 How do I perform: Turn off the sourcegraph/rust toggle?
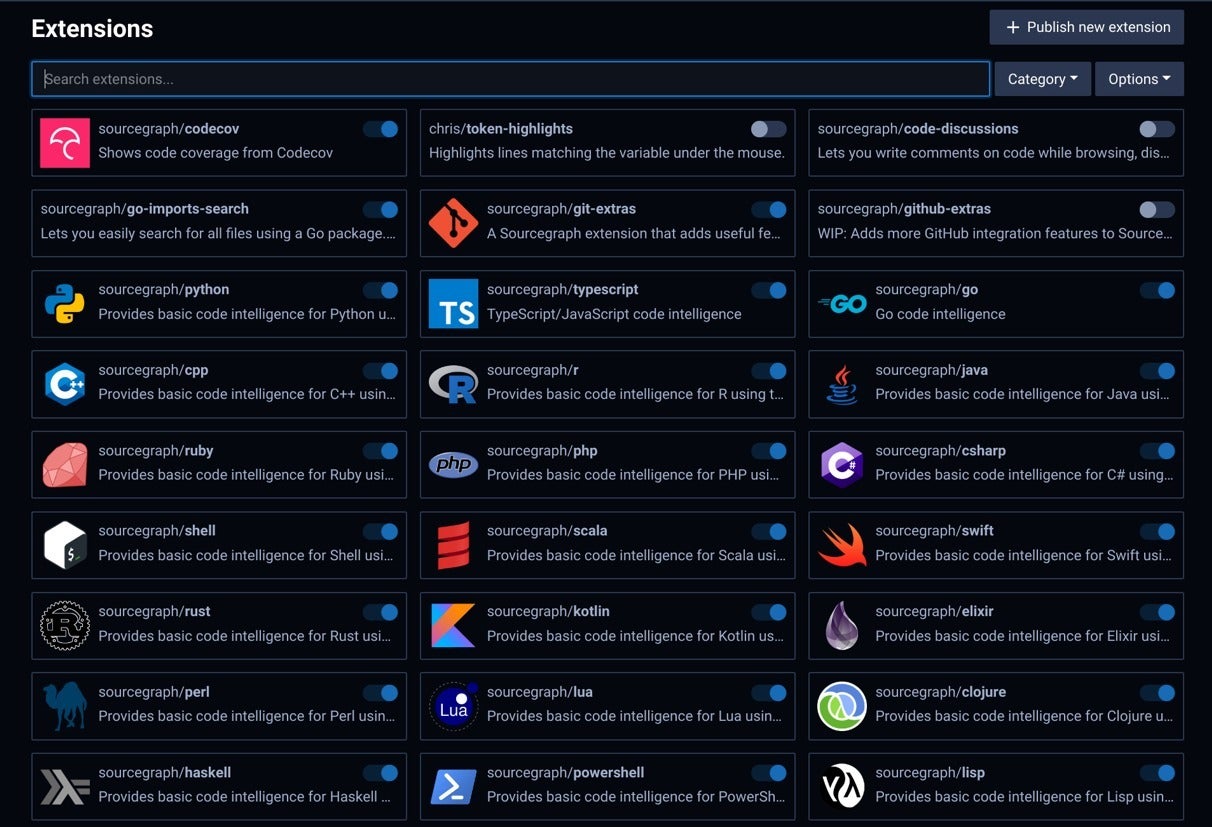tap(380, 612)
